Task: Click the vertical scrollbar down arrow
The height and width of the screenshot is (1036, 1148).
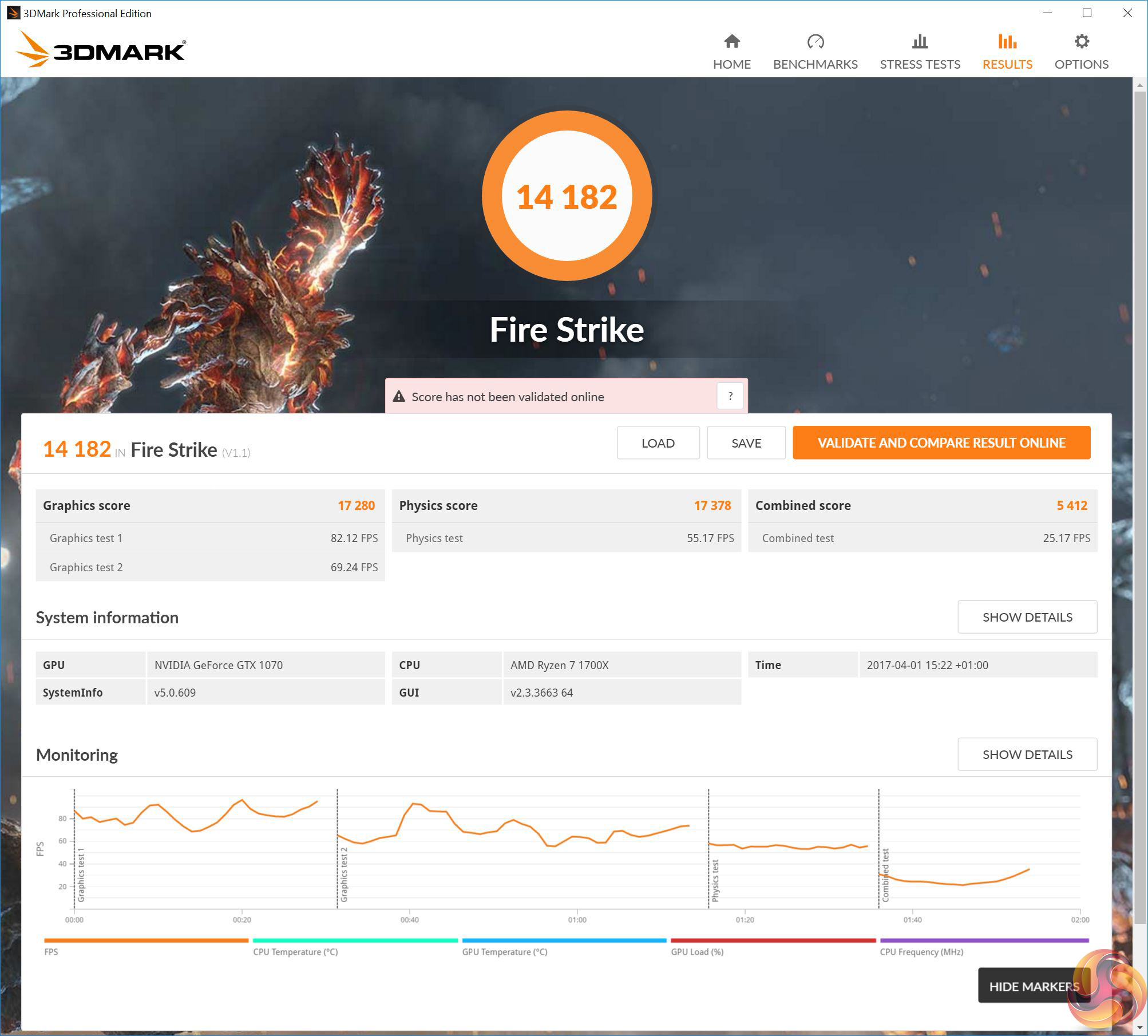Action: (1139, 1029)
